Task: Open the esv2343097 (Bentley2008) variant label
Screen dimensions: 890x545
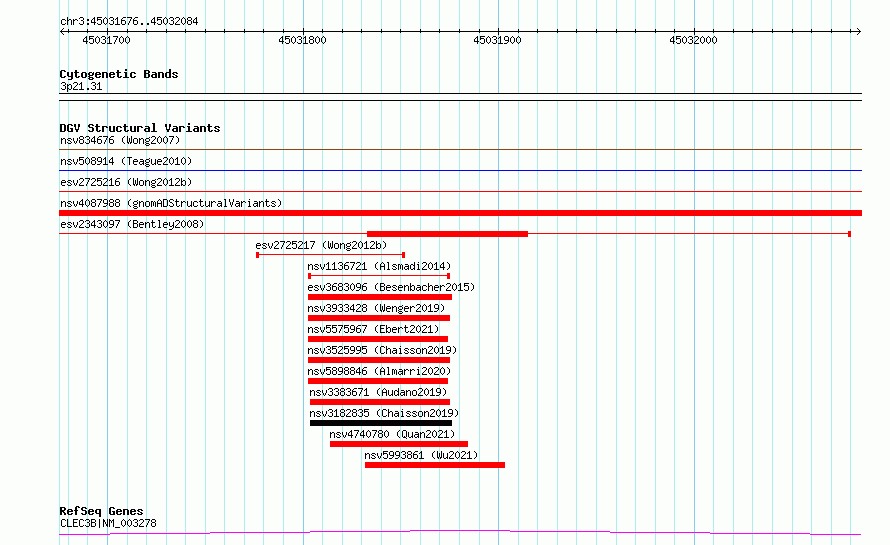Action: pyautogui.click(x=131, y=224)
